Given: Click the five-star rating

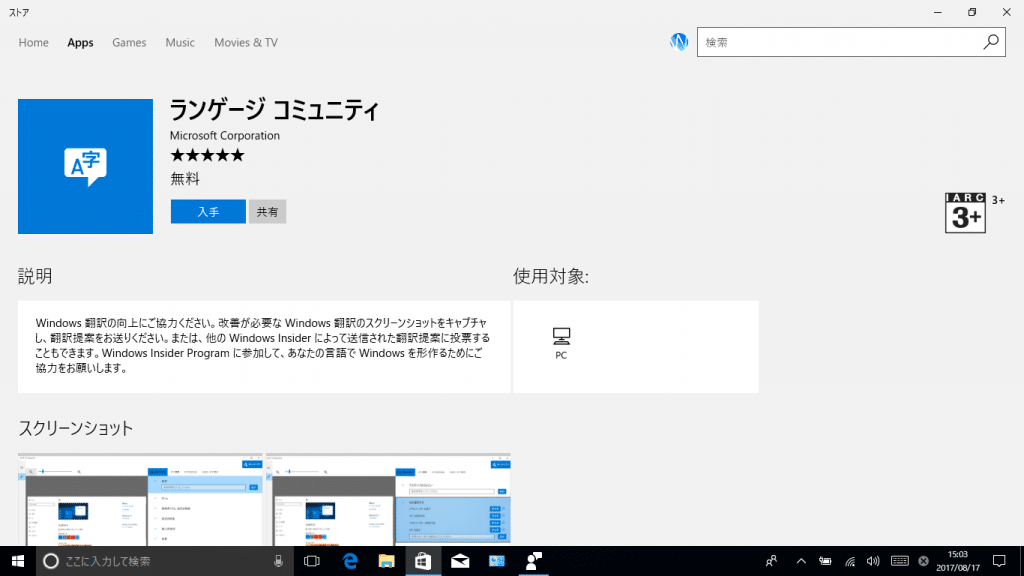Looking at the screenshot, I should pyautogui.click(x=207, y=155).
